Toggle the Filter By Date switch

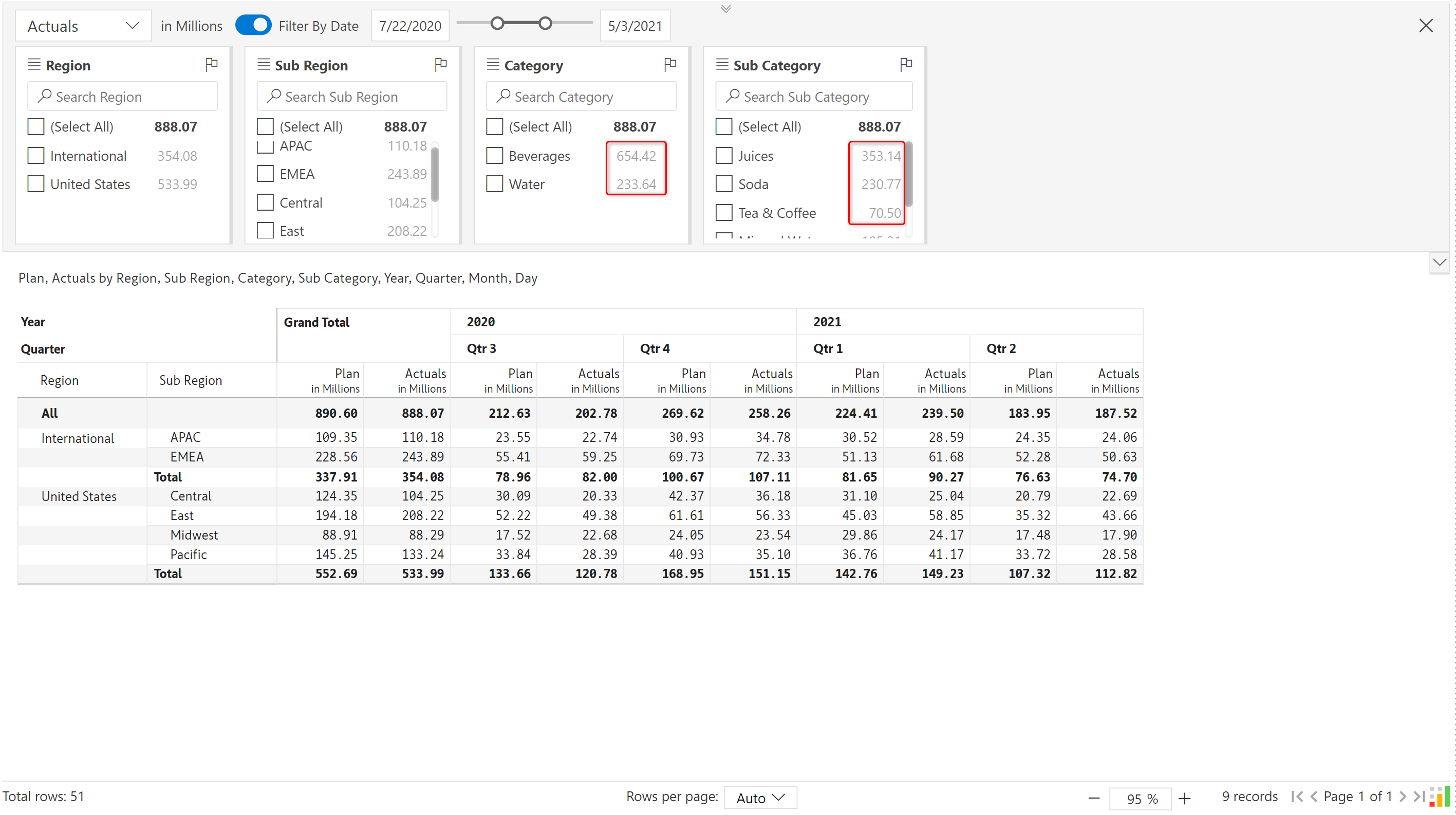coord(253,25)
